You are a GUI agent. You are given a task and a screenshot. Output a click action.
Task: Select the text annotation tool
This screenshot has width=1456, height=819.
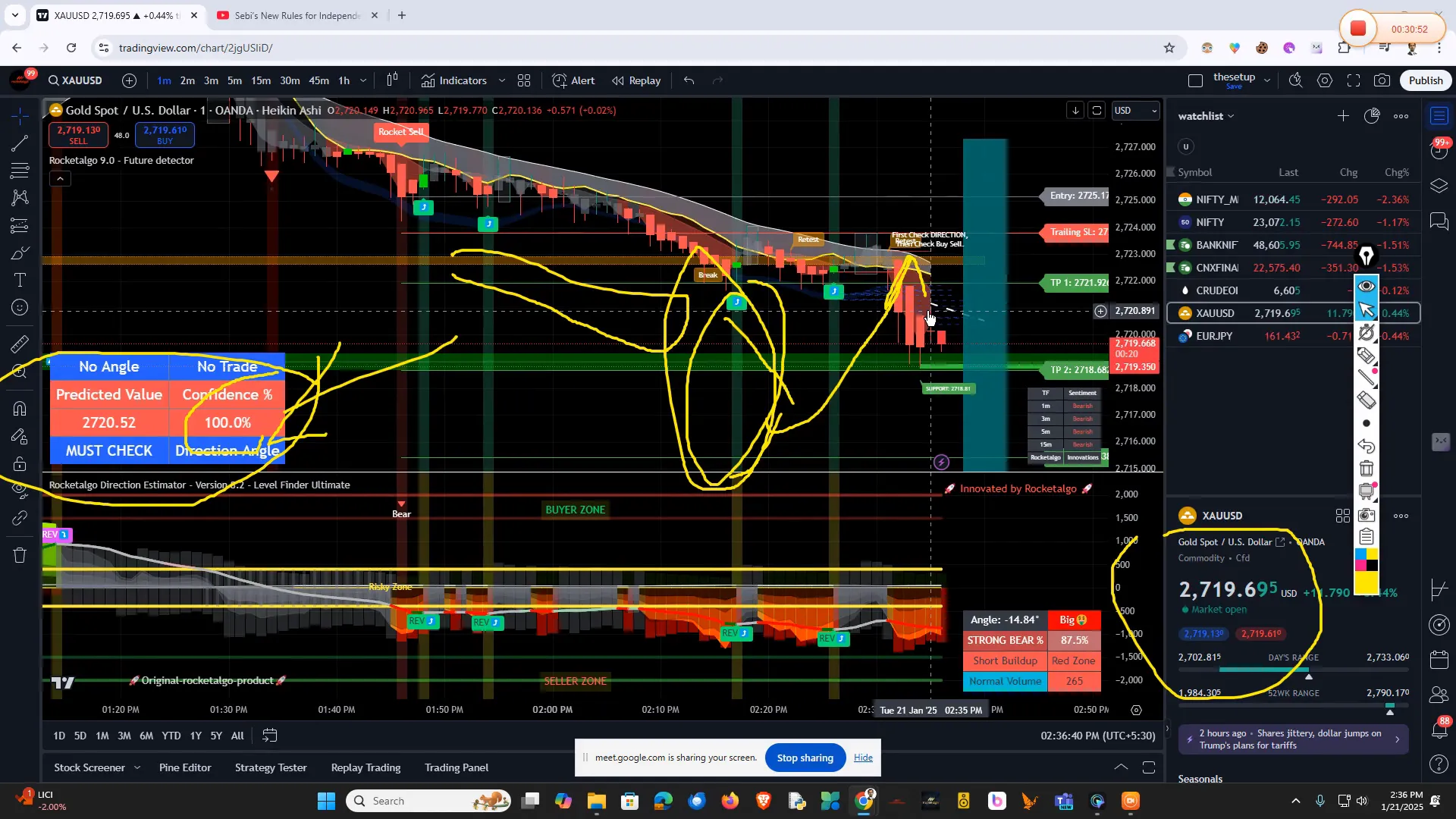20,281
